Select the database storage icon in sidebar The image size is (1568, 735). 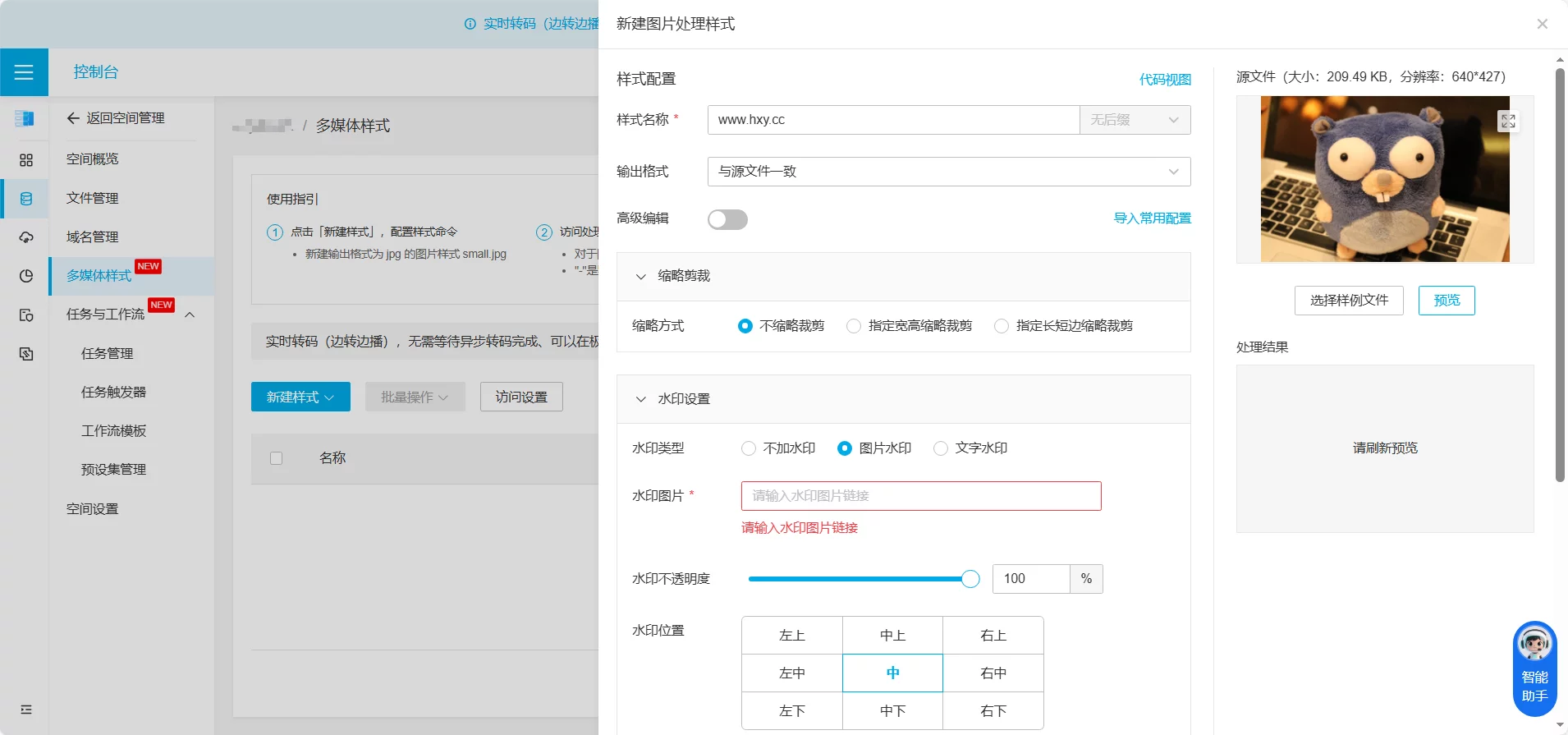[x=26, y=199]
